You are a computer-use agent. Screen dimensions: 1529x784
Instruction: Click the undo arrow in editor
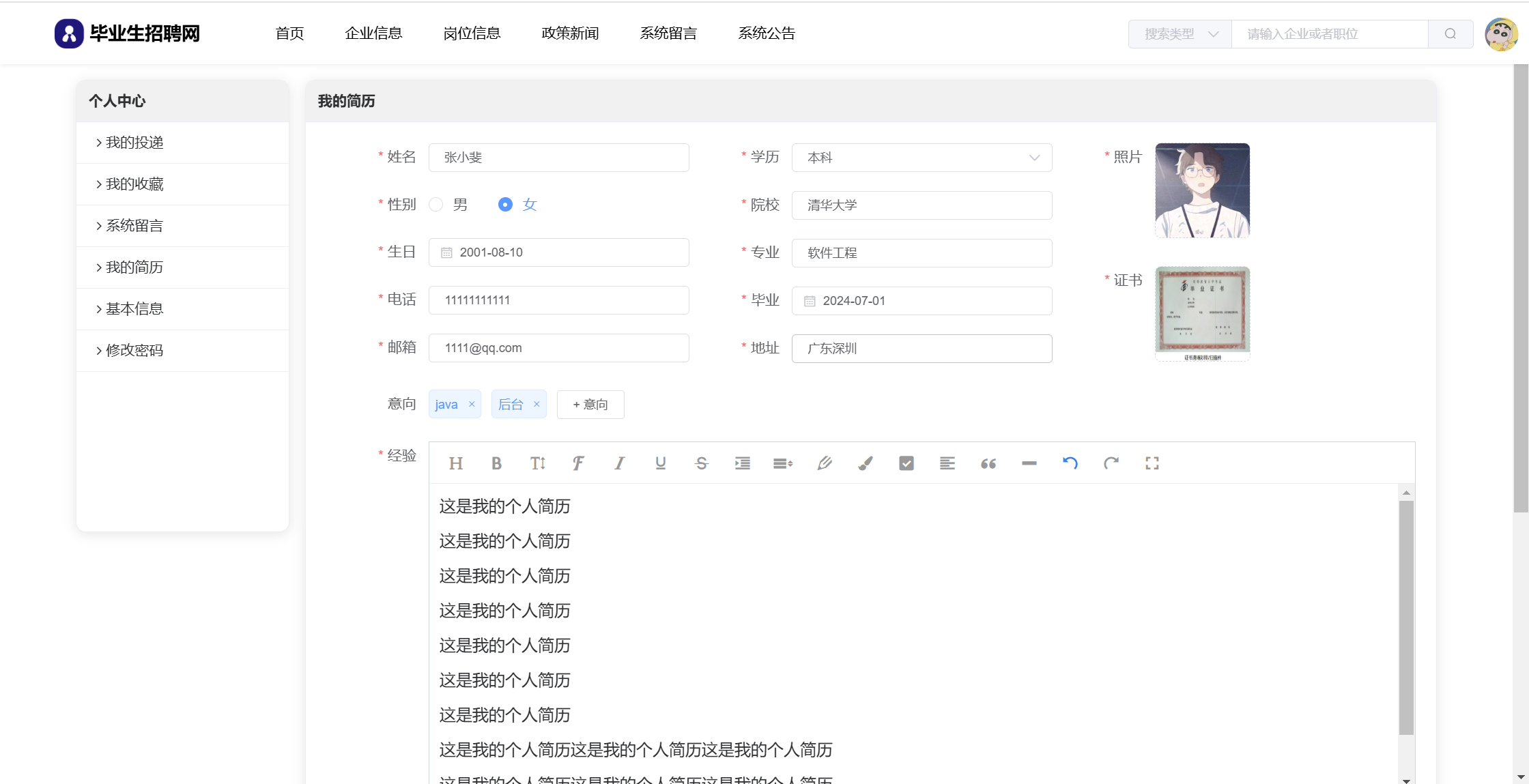pyautogui.click(x=1070, y=463)
